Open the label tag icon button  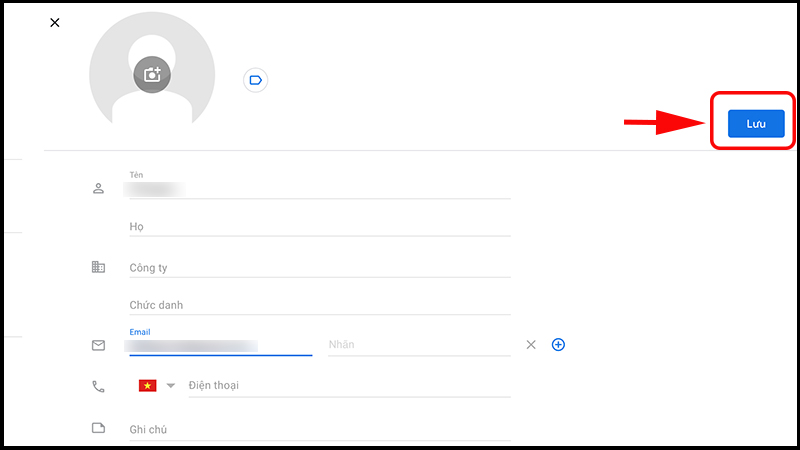[x=256, y=80]
